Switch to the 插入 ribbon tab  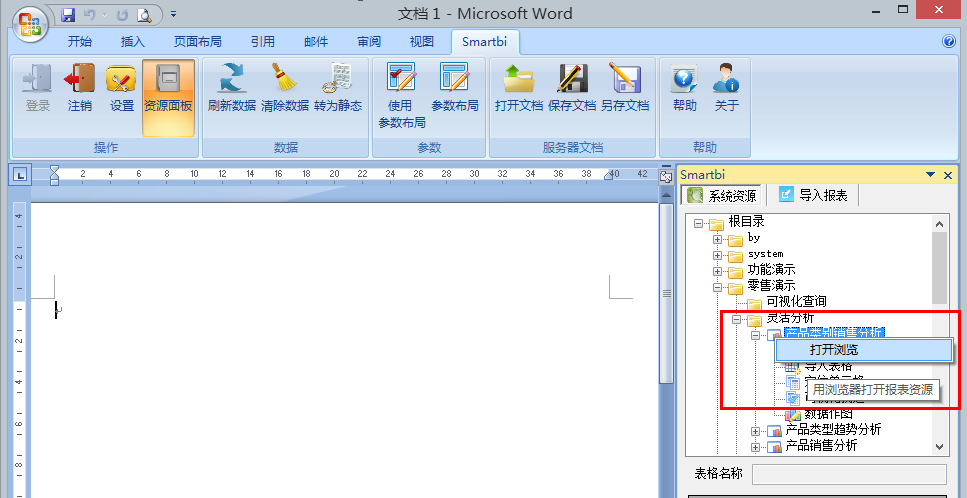coord(133,41)
